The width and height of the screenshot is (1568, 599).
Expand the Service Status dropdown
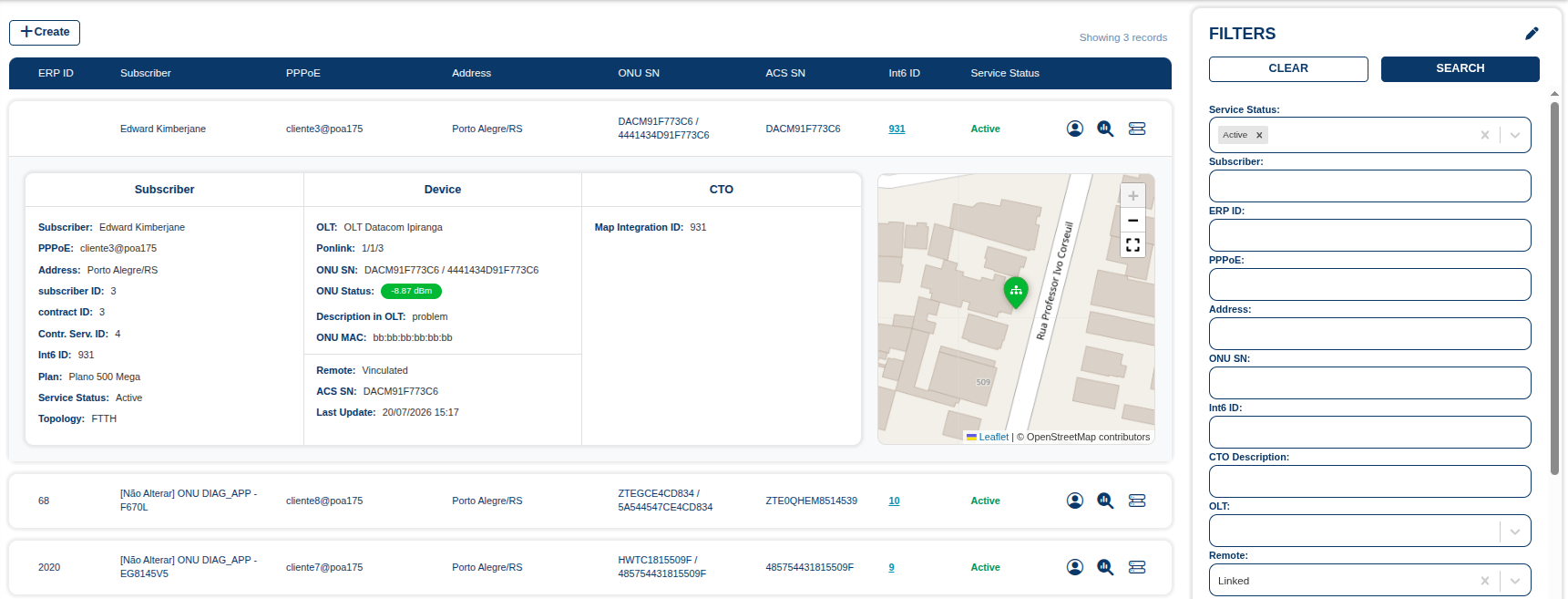(x=1515, y=135)
